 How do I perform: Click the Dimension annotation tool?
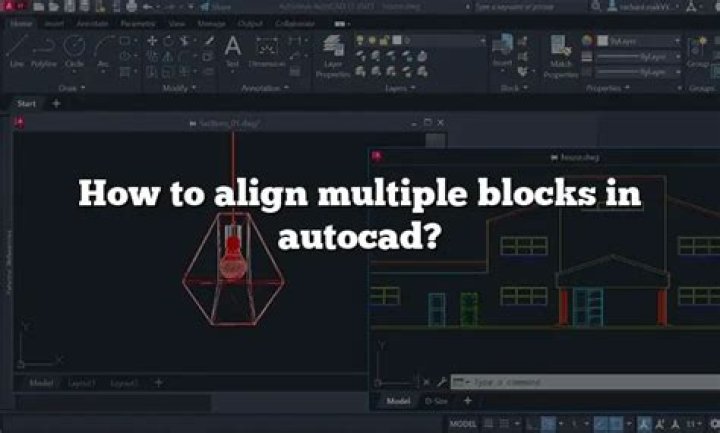(x=267, y=51)
